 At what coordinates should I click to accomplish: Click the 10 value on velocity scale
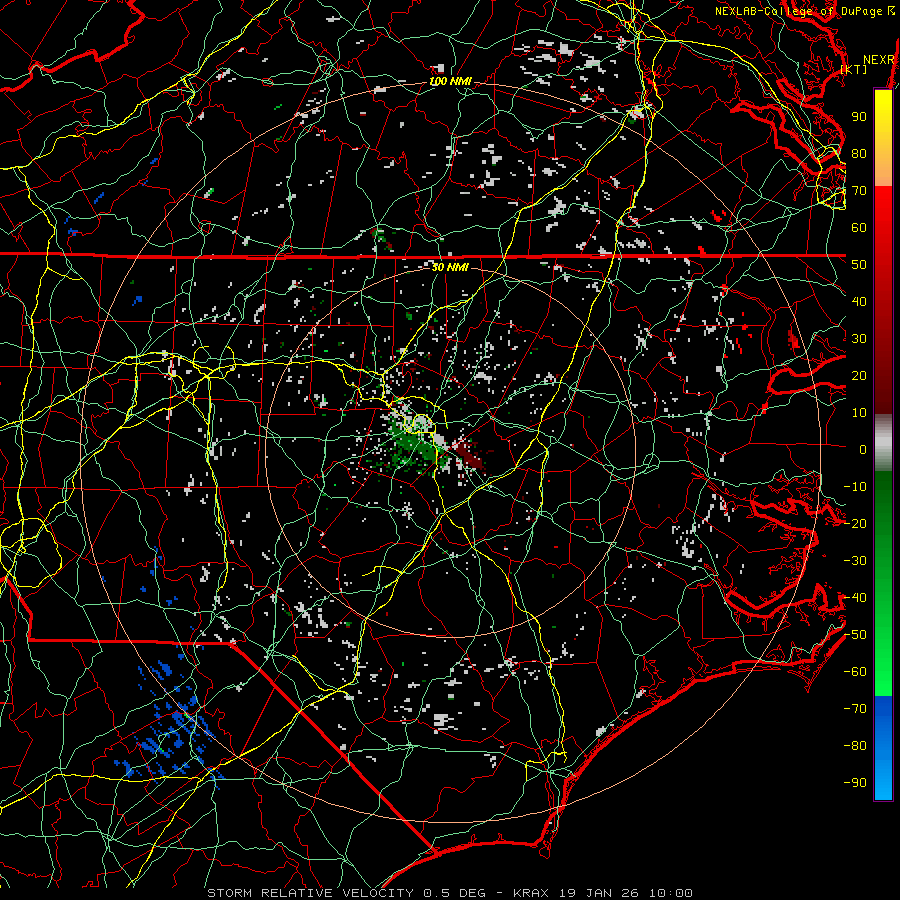(859, 413)
